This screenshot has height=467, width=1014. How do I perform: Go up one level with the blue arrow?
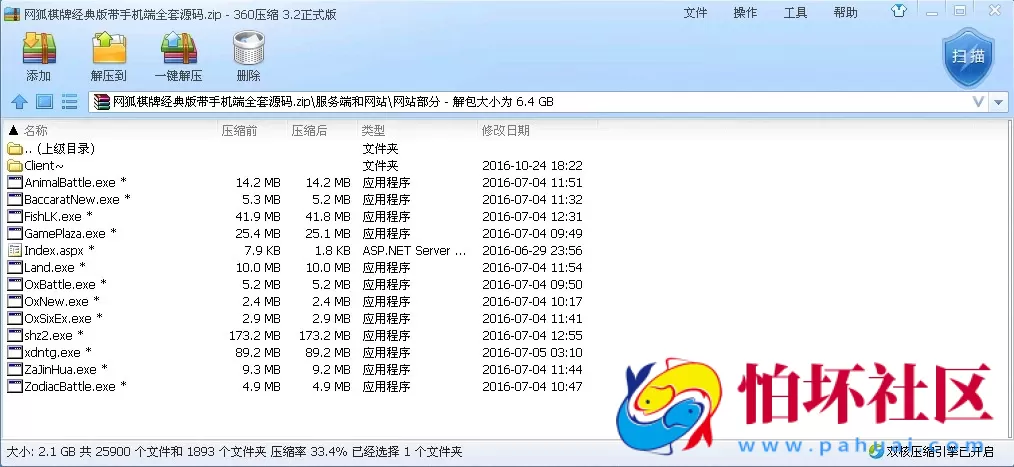click(20, 102)
